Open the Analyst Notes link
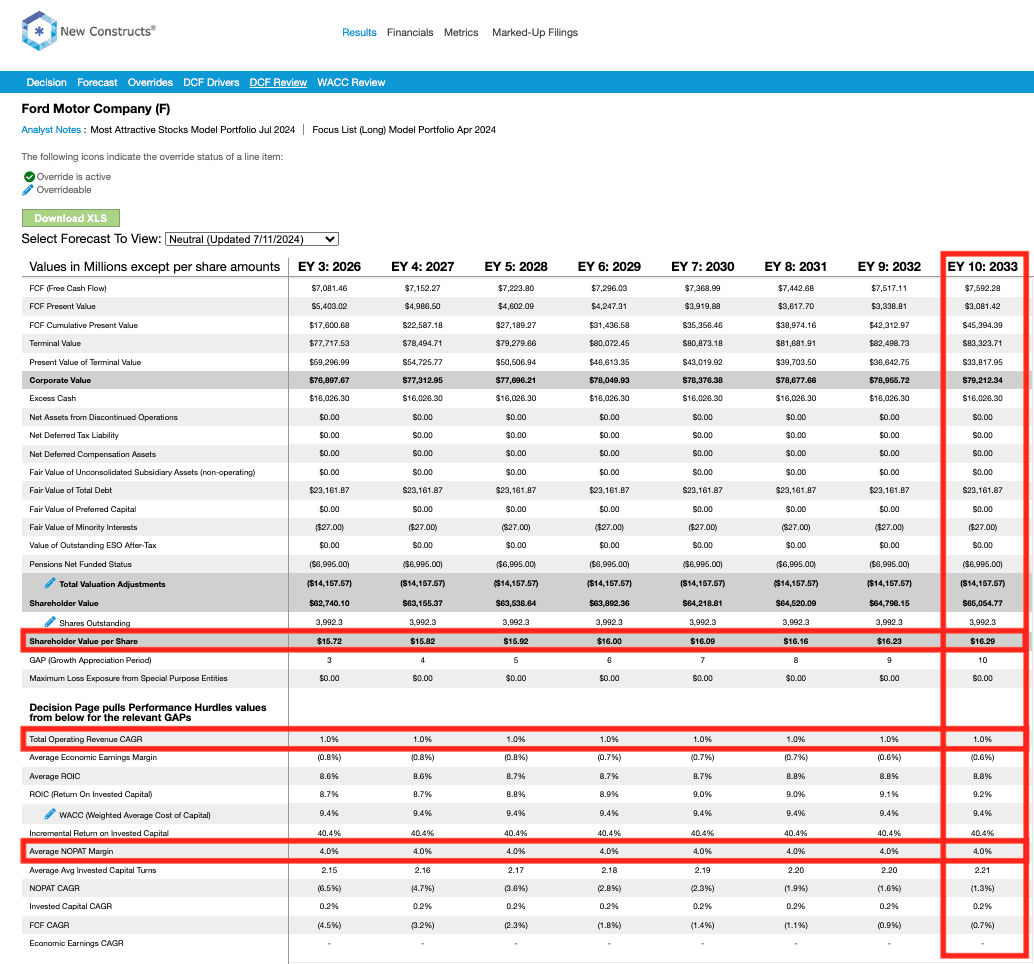The image size is (1034, 964). pyautogui.click(x=51, y=130)
